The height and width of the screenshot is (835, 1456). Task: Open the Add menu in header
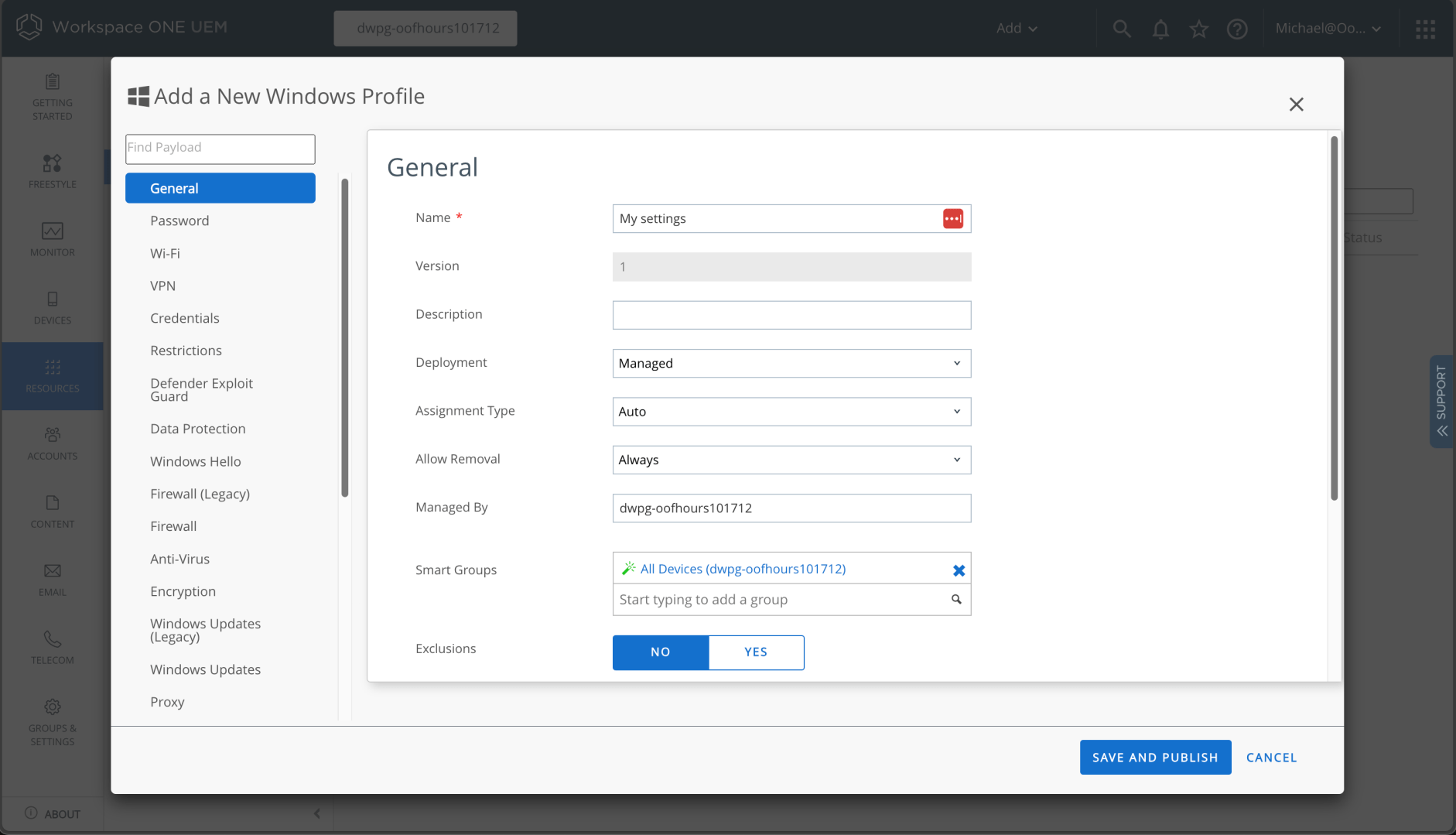[1016, 29]
